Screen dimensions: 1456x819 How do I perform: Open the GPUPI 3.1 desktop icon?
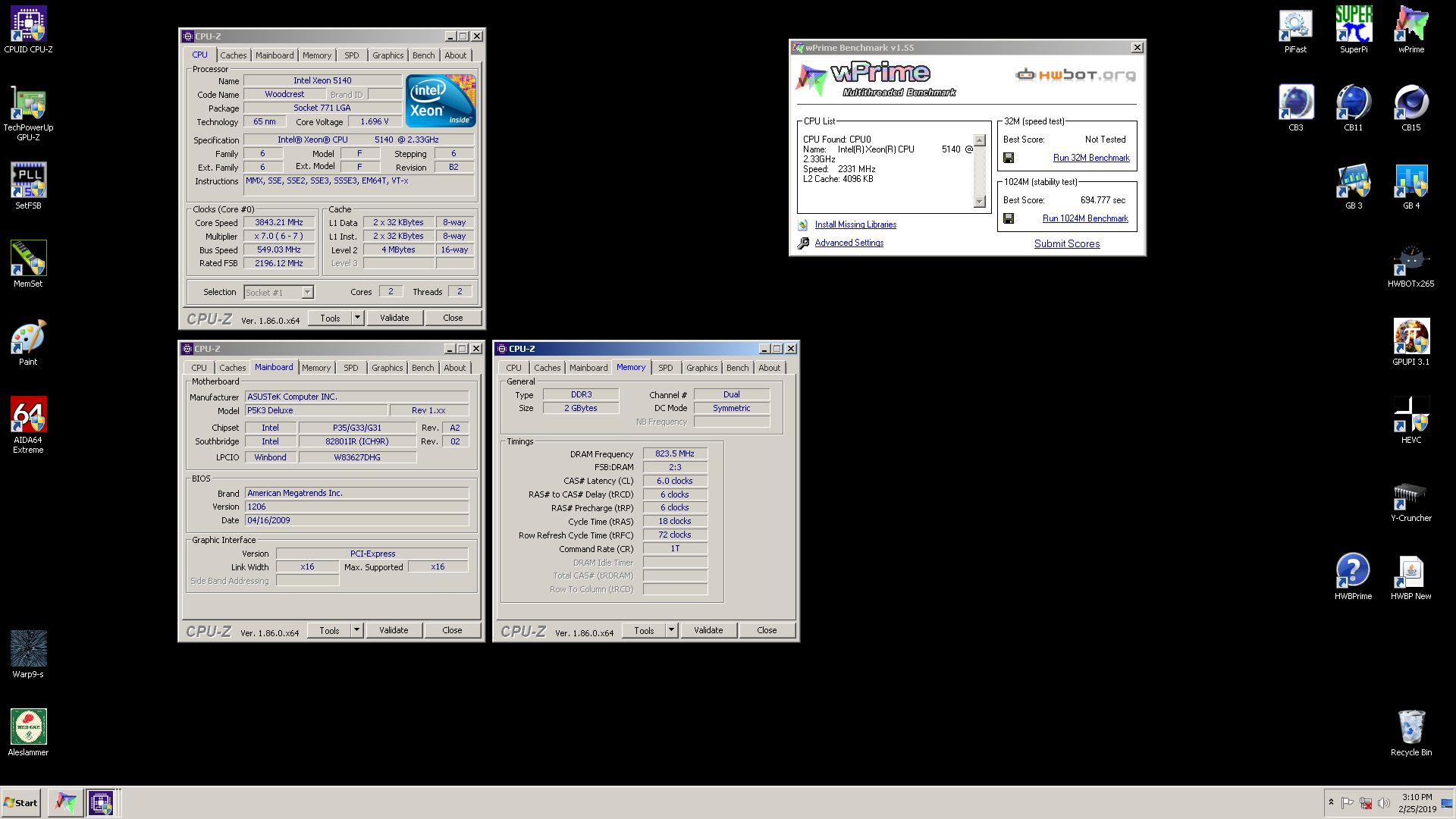[x=1411, y=343]
